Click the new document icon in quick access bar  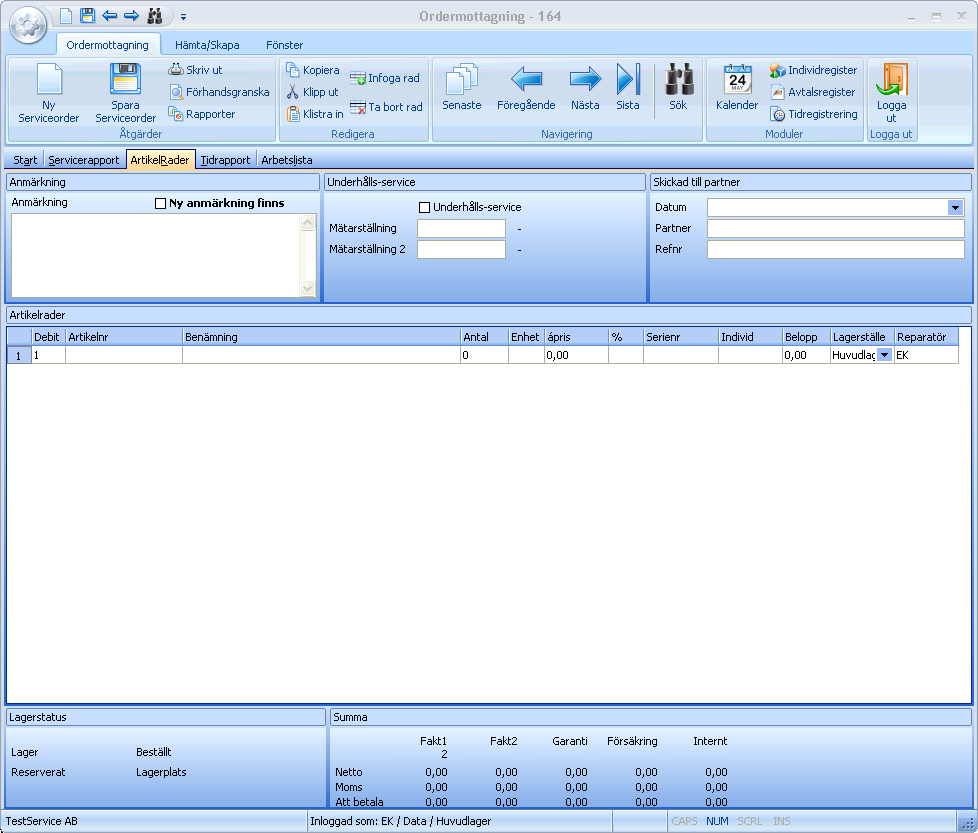(65, 16)
